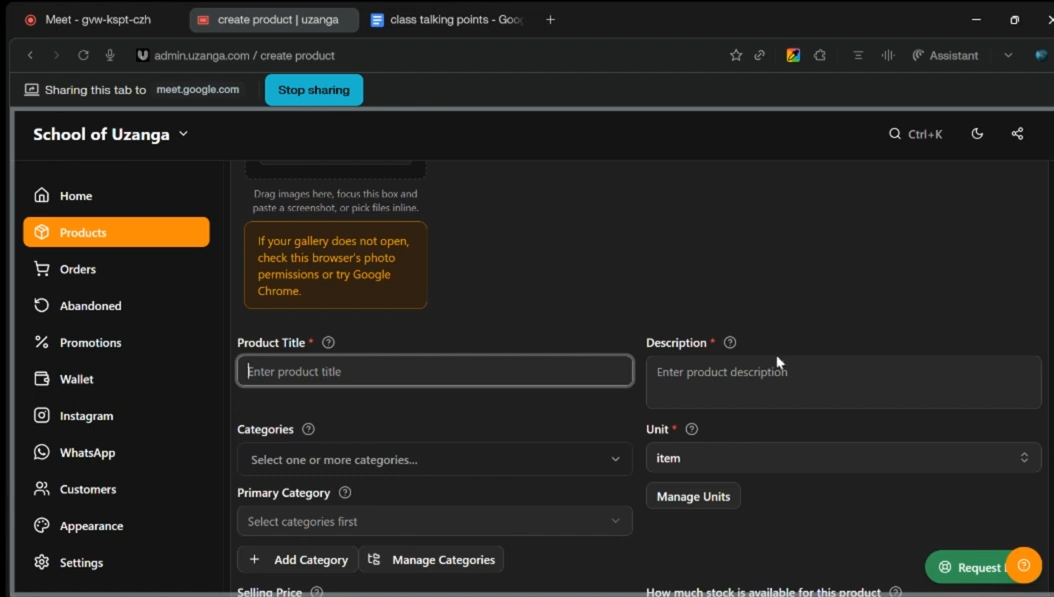Open Wallet in the sidebar
Screen dimensions: 1054x597
coord(116,379)
